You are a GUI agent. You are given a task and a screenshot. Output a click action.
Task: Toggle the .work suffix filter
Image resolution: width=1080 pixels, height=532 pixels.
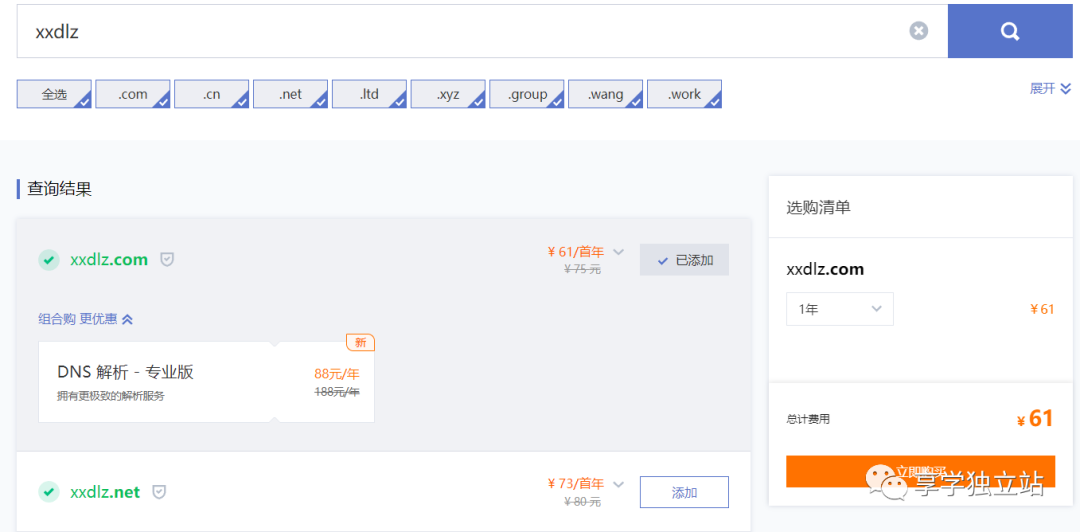pyautogui.click(x=685, y=94)
